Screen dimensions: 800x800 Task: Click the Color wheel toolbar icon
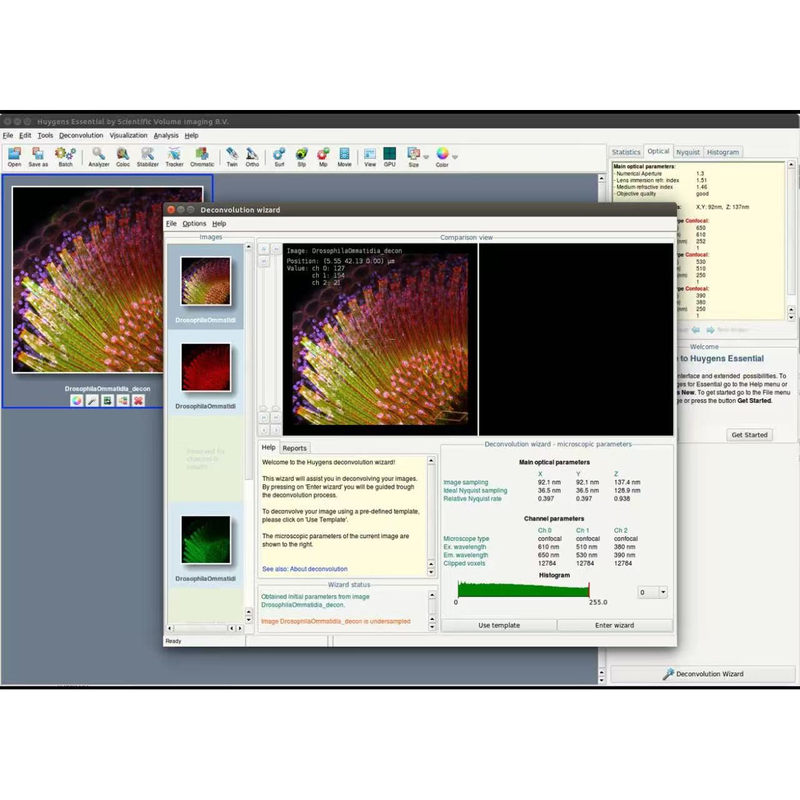tap(442, 157)
